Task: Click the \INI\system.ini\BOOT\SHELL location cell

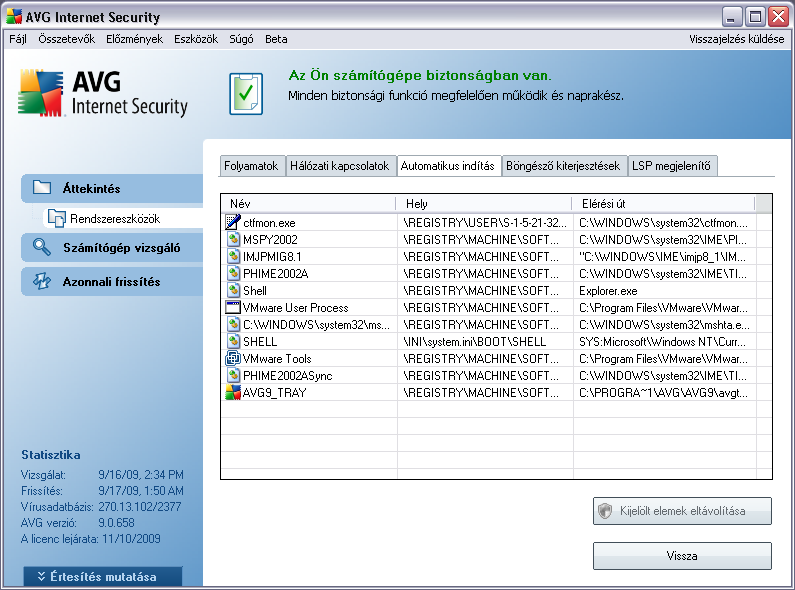Action: click(475, 342)
